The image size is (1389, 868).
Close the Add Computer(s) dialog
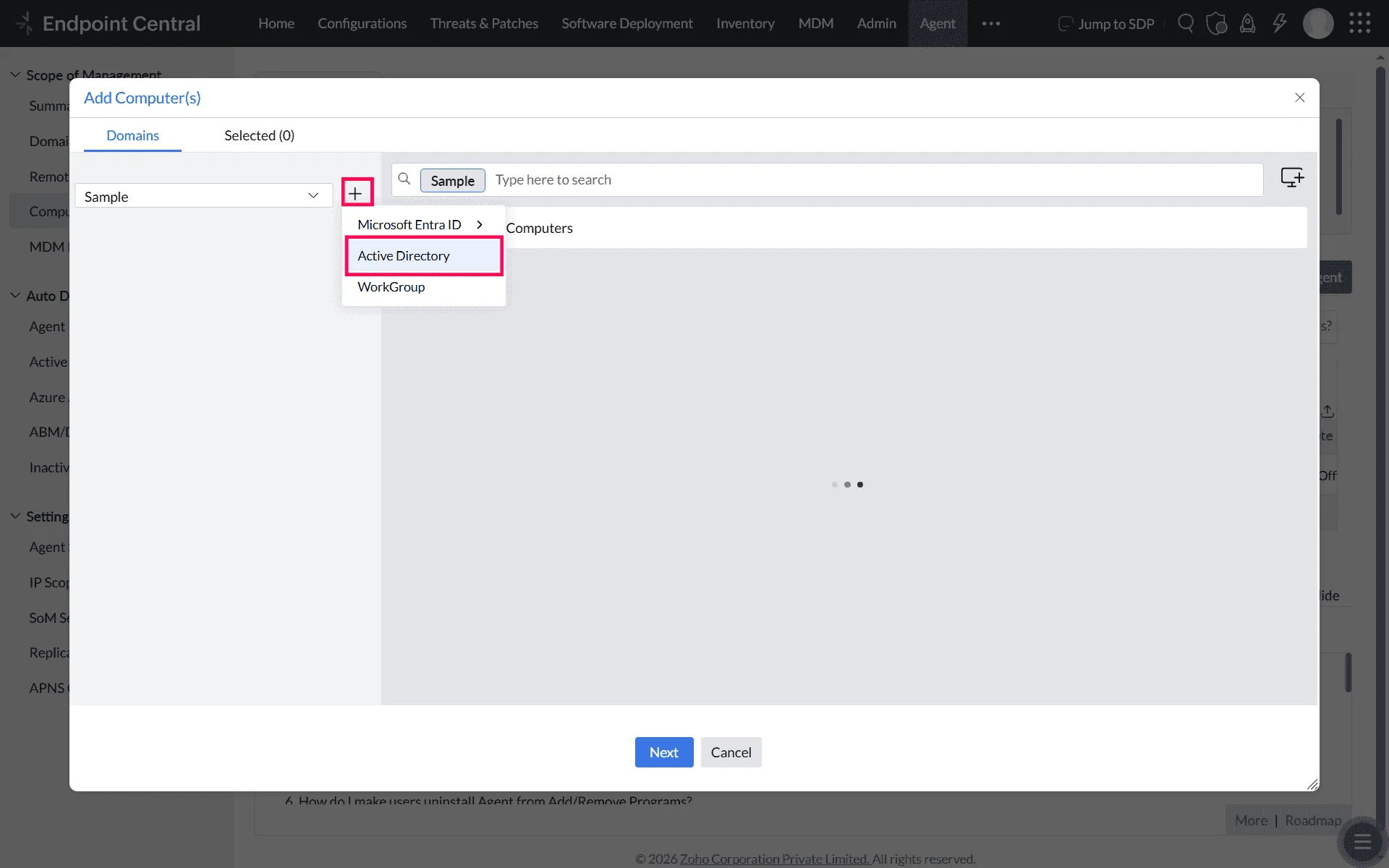1299,98
